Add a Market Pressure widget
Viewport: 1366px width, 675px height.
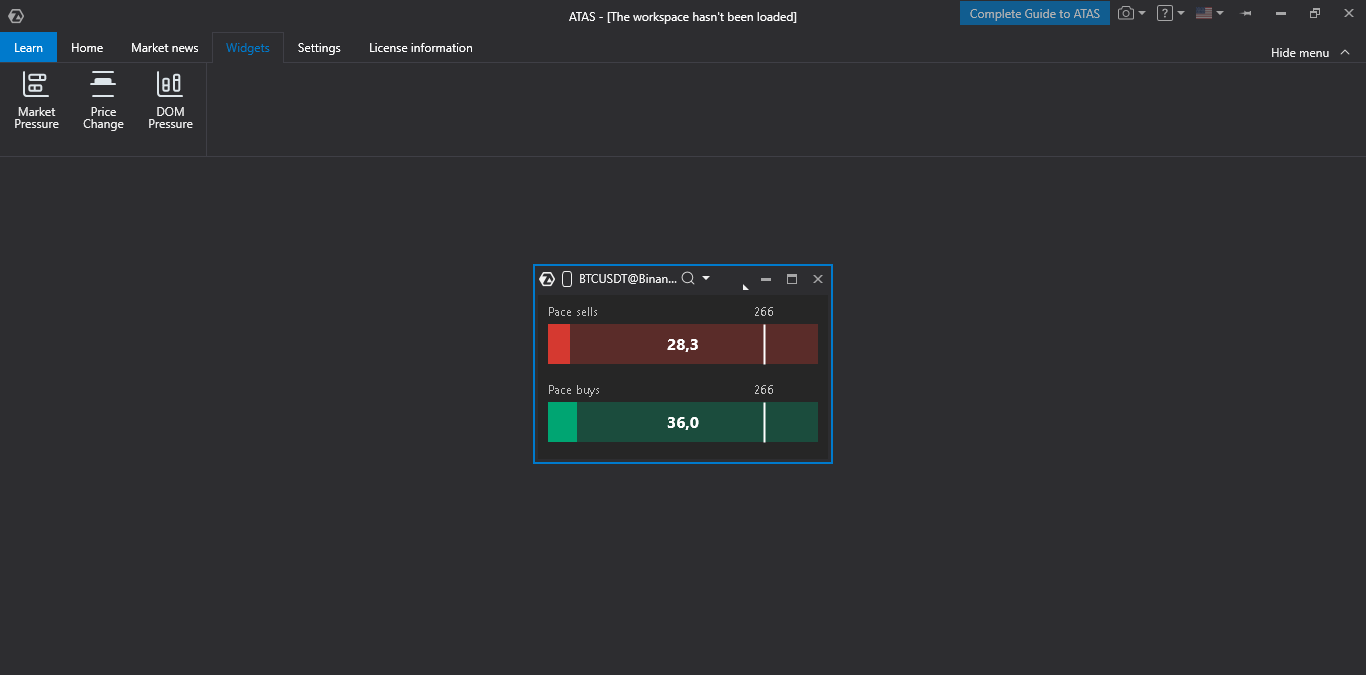(x=36, y=101)
